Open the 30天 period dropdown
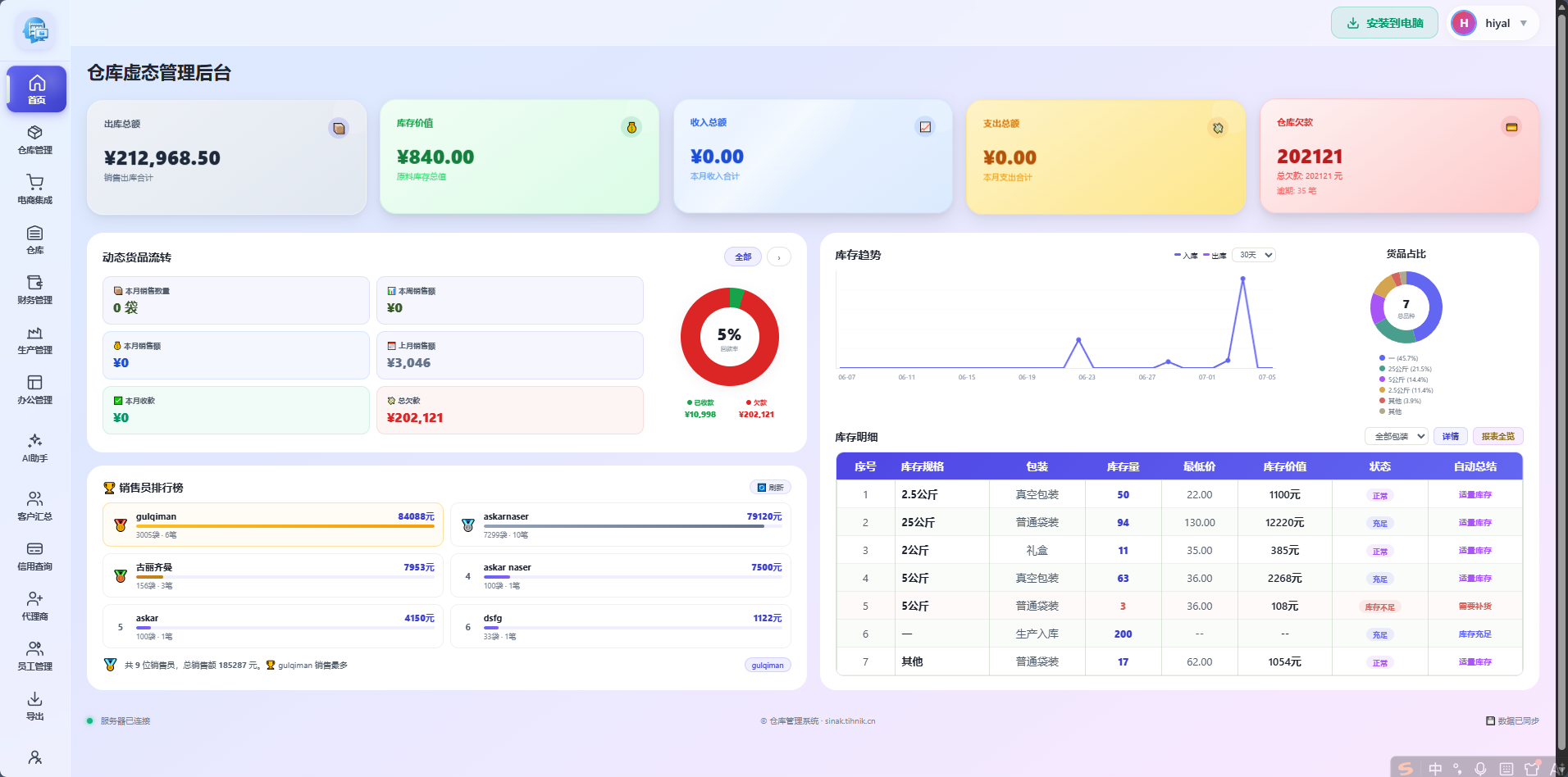The image size is (1568, 777). [x=1255, y=255]
